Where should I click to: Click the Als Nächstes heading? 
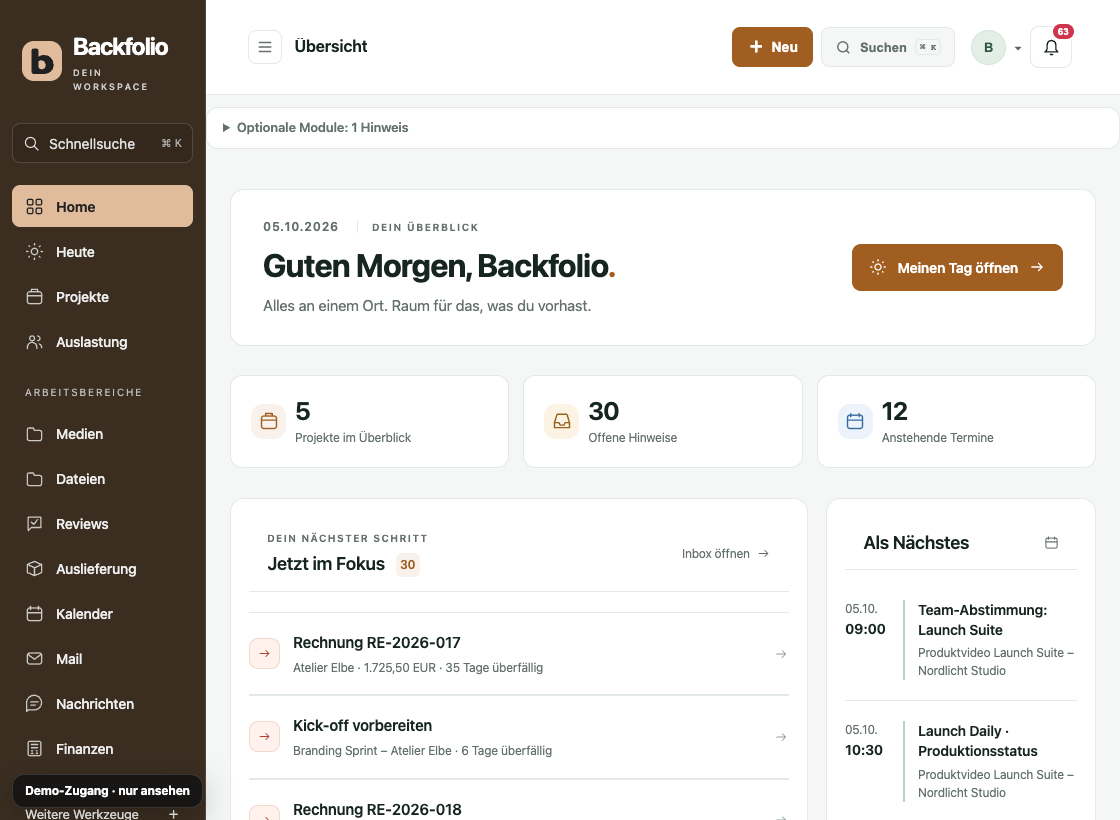(x=916, y=543)
